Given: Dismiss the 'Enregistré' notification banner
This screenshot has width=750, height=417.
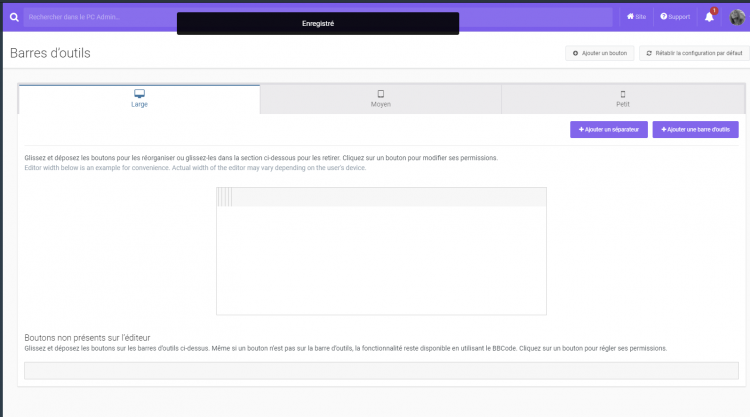Looking at the screenshot, I should tap(317, 23).
